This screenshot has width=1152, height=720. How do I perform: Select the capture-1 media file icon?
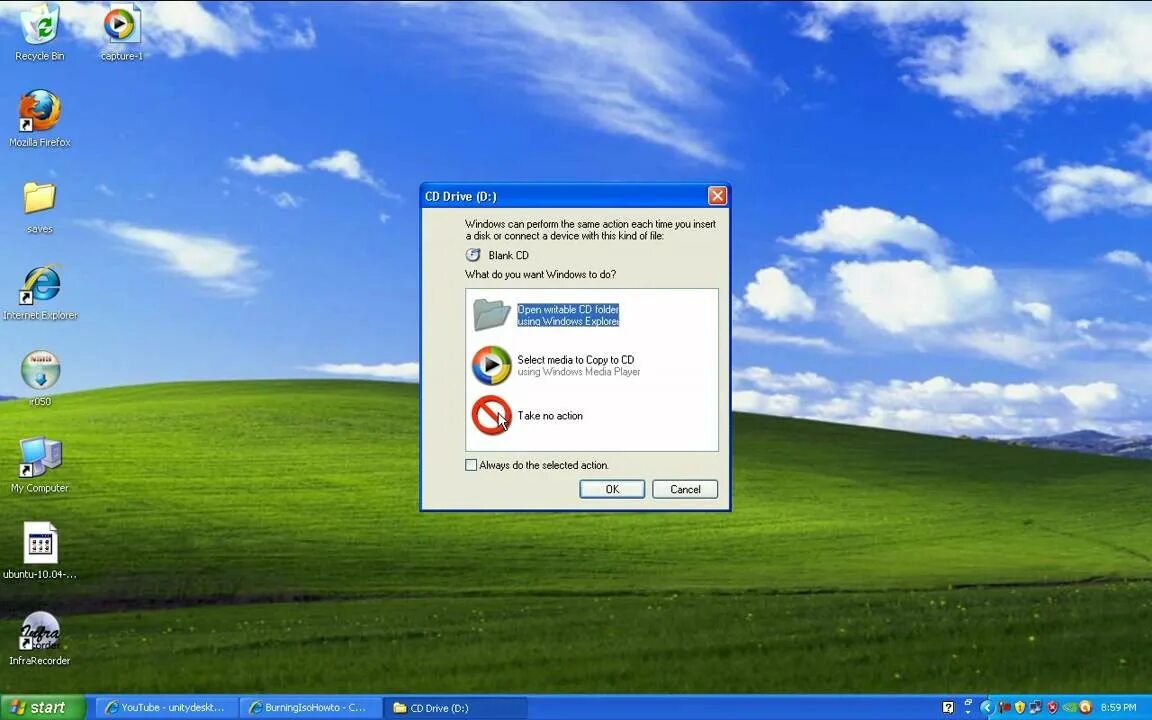click(121, 32)
